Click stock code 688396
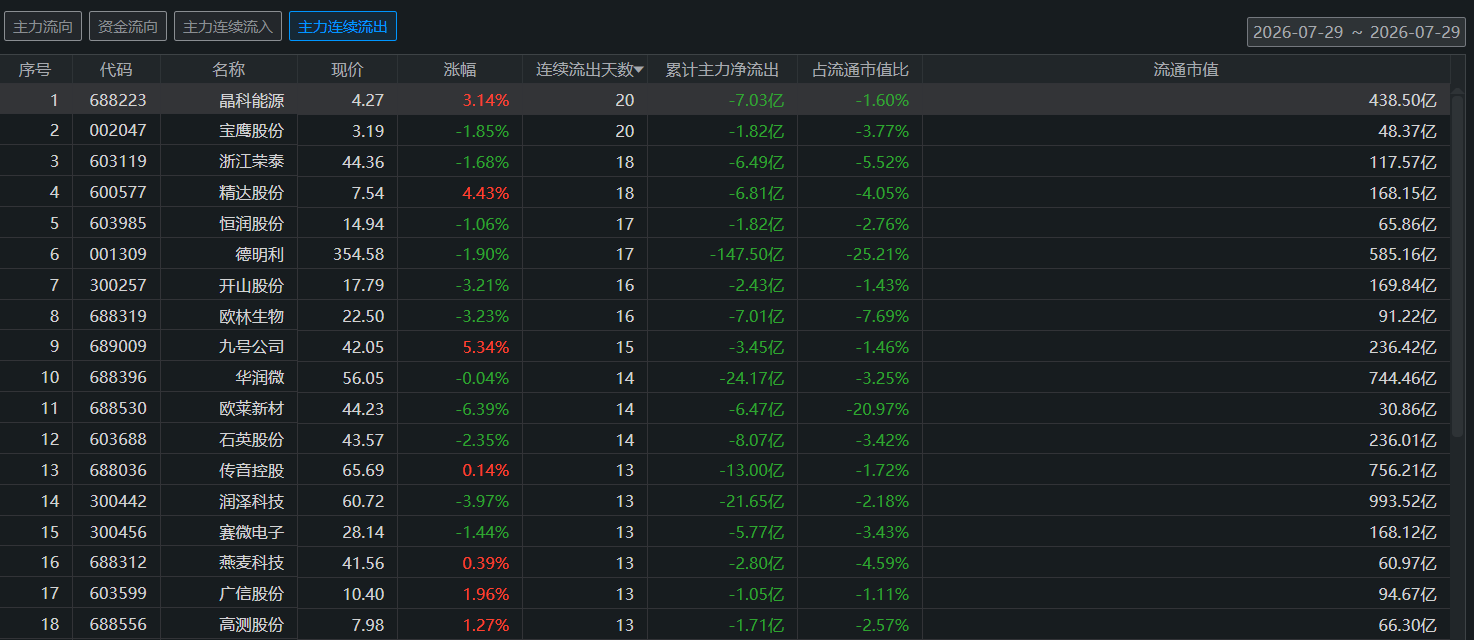 [118, 378]
